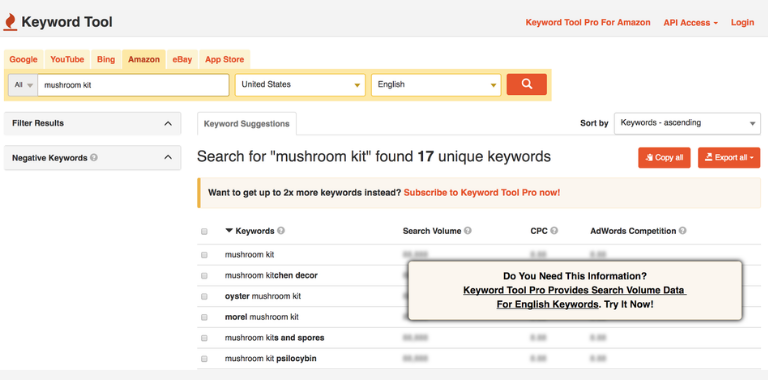Click help icon next to AdWords Competition
The width and height of the screenshot is (768, 380).
click(x=683, y=231)
